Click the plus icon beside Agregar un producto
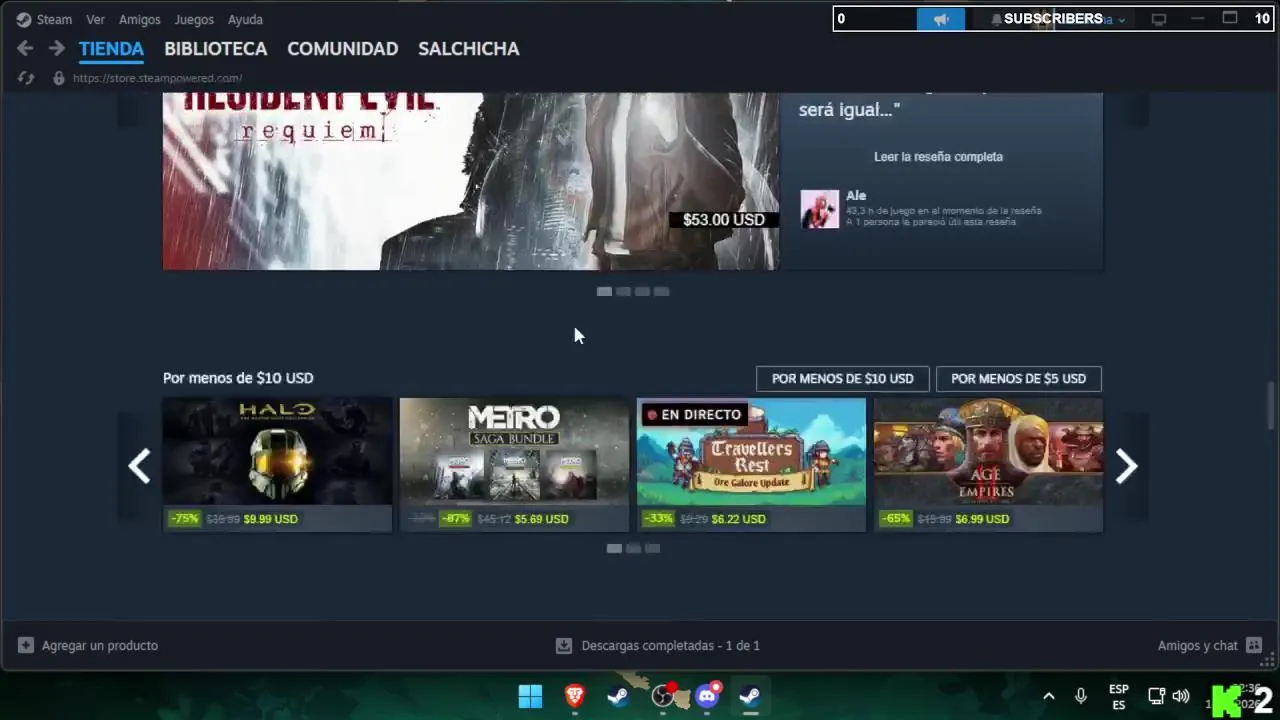 pos(26,646)
